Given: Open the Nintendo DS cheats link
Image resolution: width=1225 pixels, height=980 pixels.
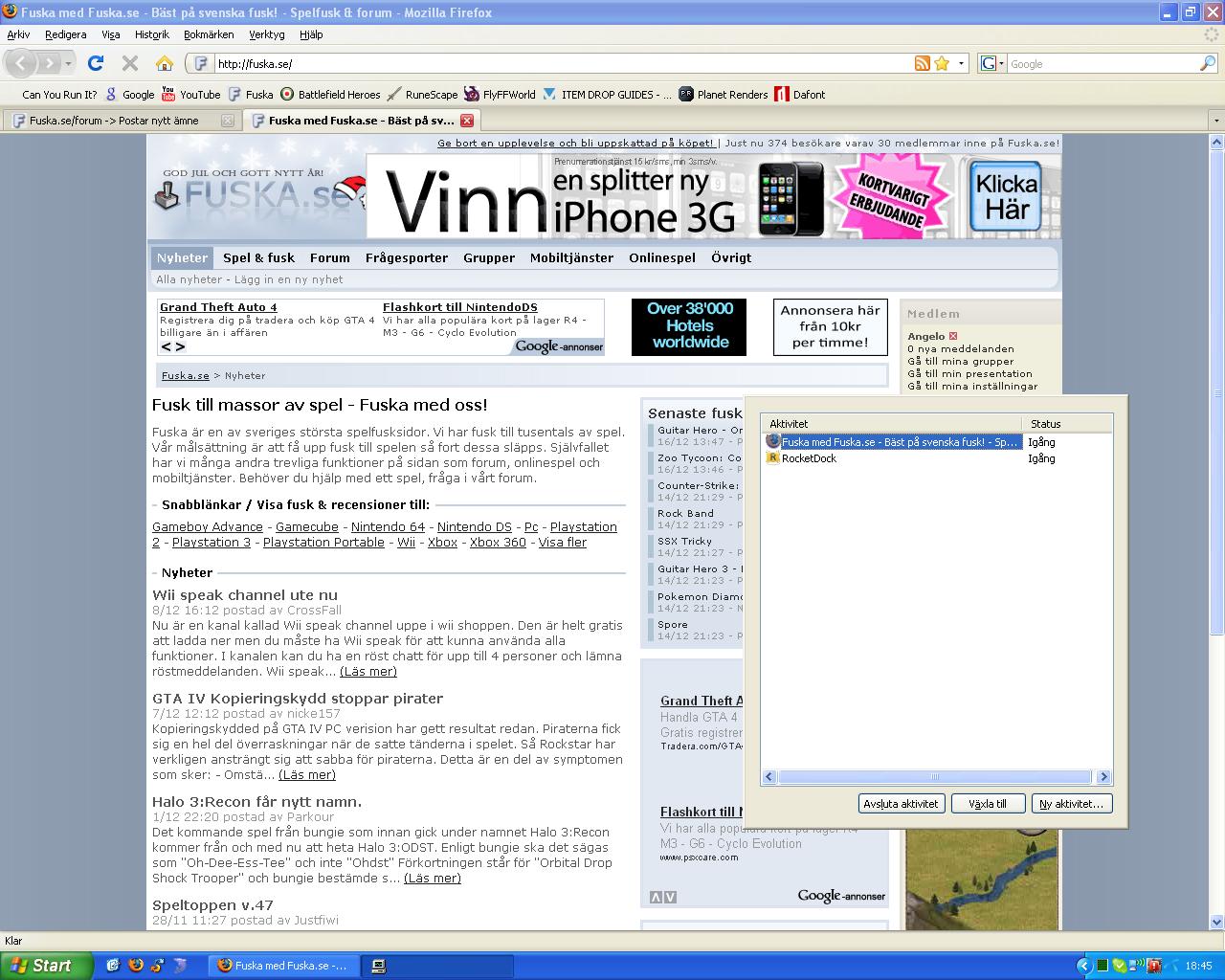Looking at the screenshot, I should click(x=474, y=527).
